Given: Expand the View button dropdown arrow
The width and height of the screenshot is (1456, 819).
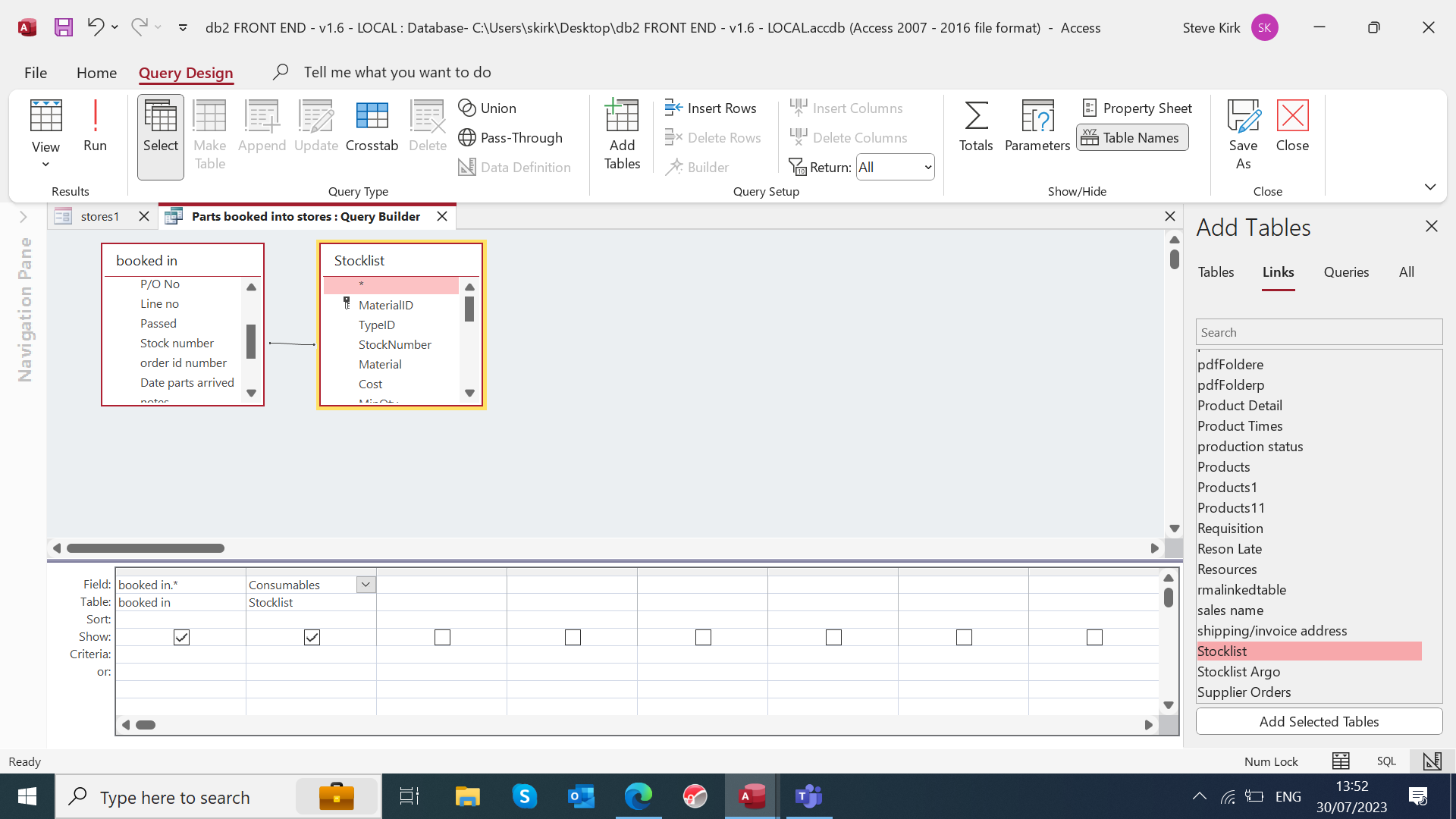Looking at the screenshot, I should point(45,164).
